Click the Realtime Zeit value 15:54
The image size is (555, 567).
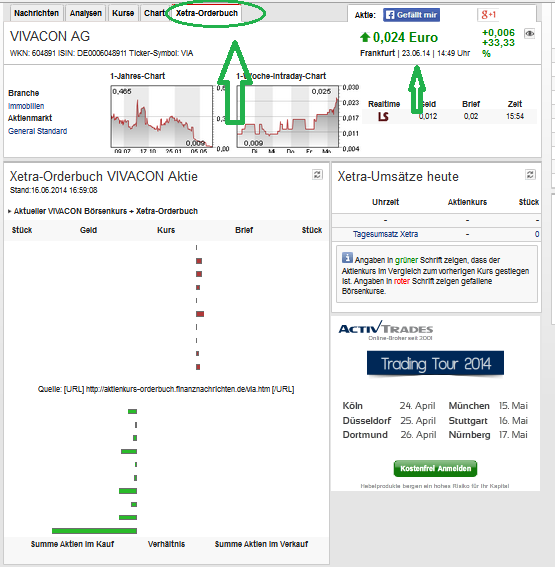[x=515, y=116]
